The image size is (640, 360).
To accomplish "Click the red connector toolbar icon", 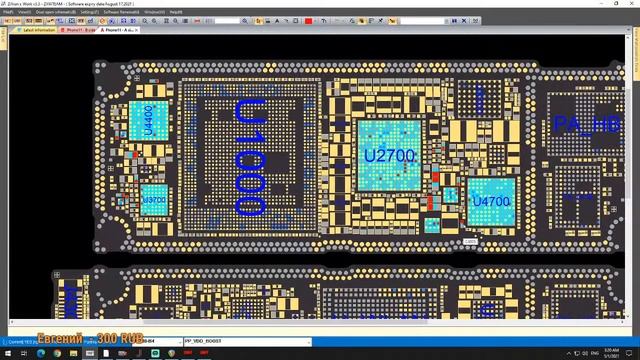I will pos(198,21).
